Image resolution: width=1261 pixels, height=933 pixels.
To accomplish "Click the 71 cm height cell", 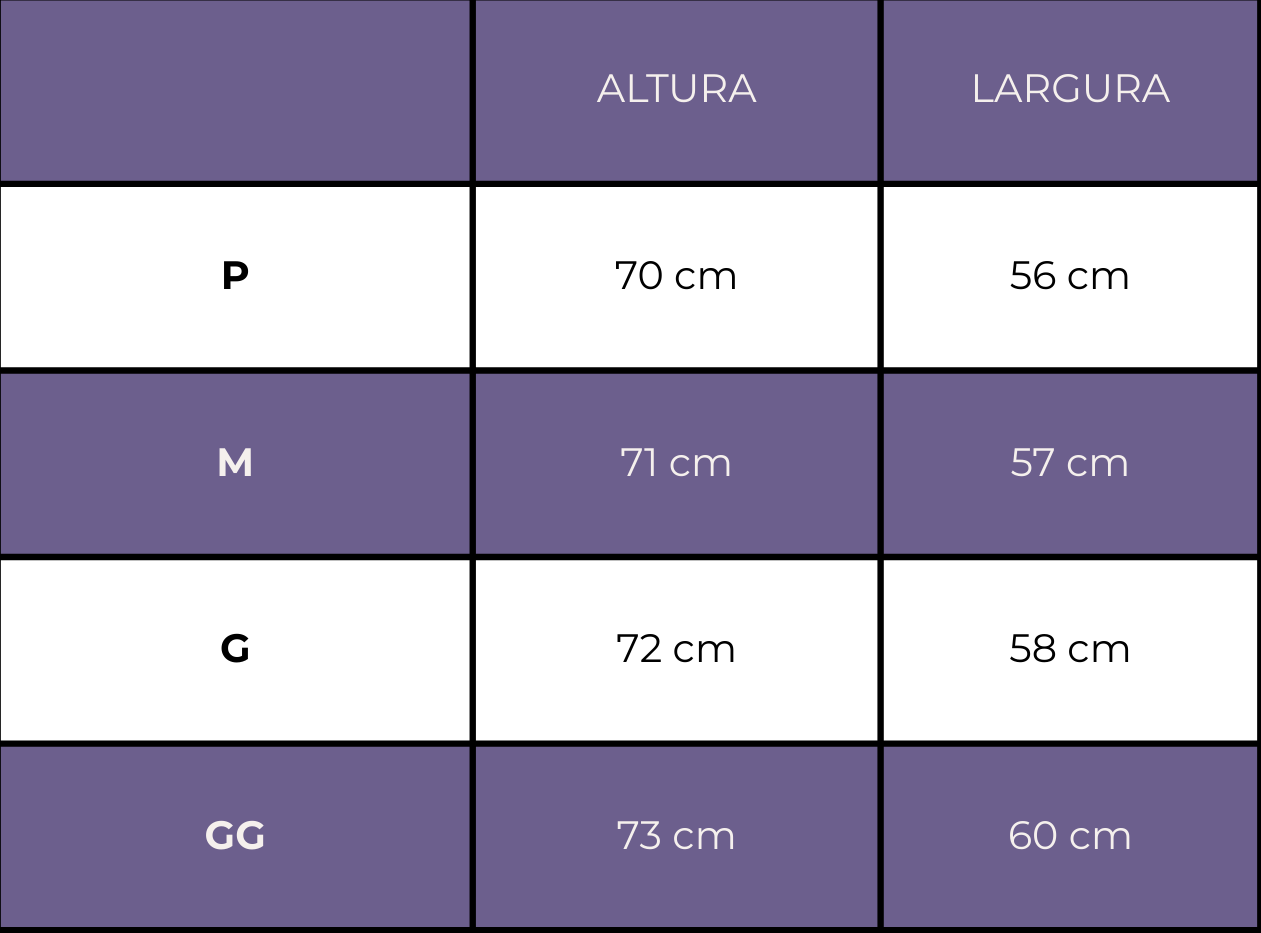I will click(x=676, y=463).
